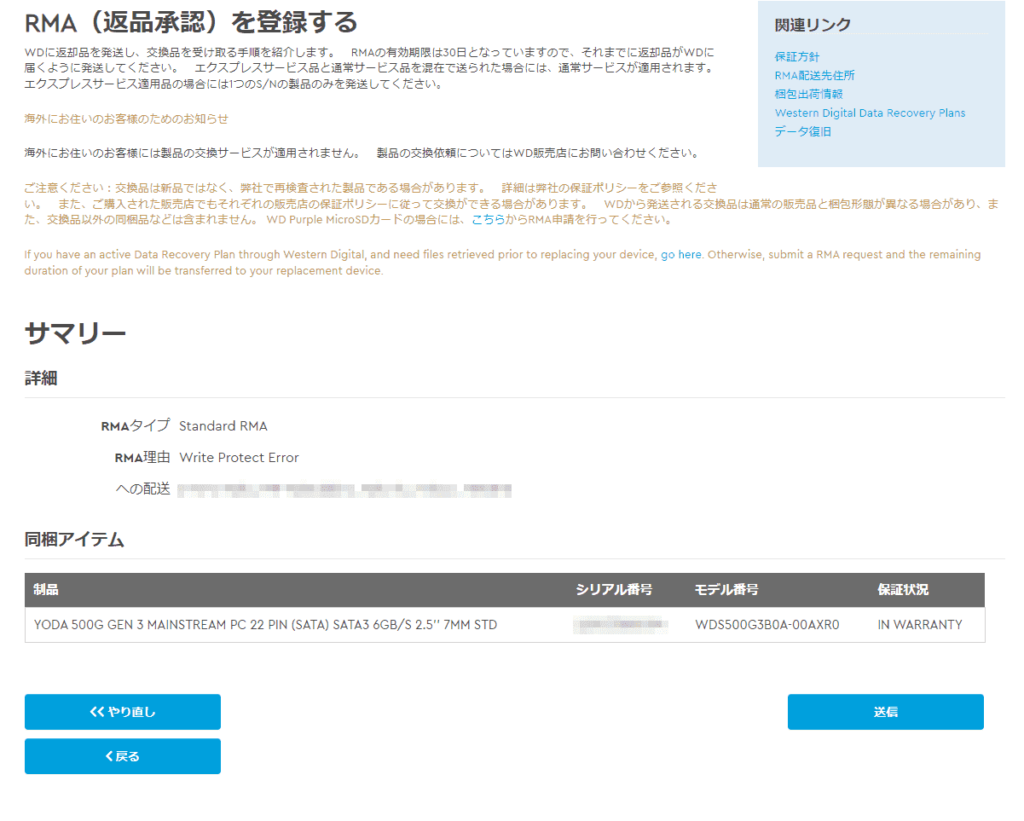Follow the こちら link for MicroSD RMA
The height and width of the screenshot is (821, 1024).
coord(488,219)
